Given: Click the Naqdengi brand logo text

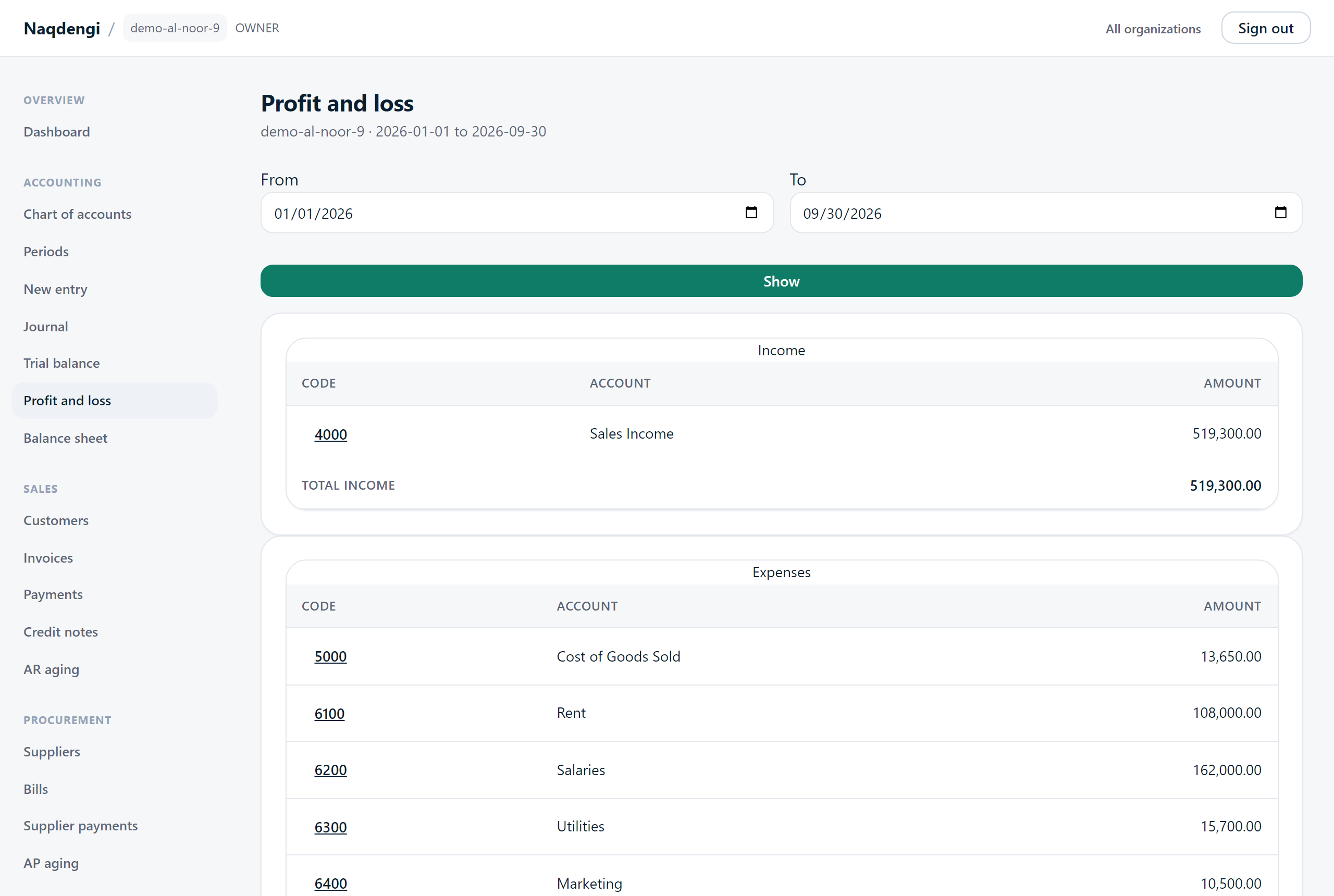Looking at the screenshot, I should click(x=61, y=28).
